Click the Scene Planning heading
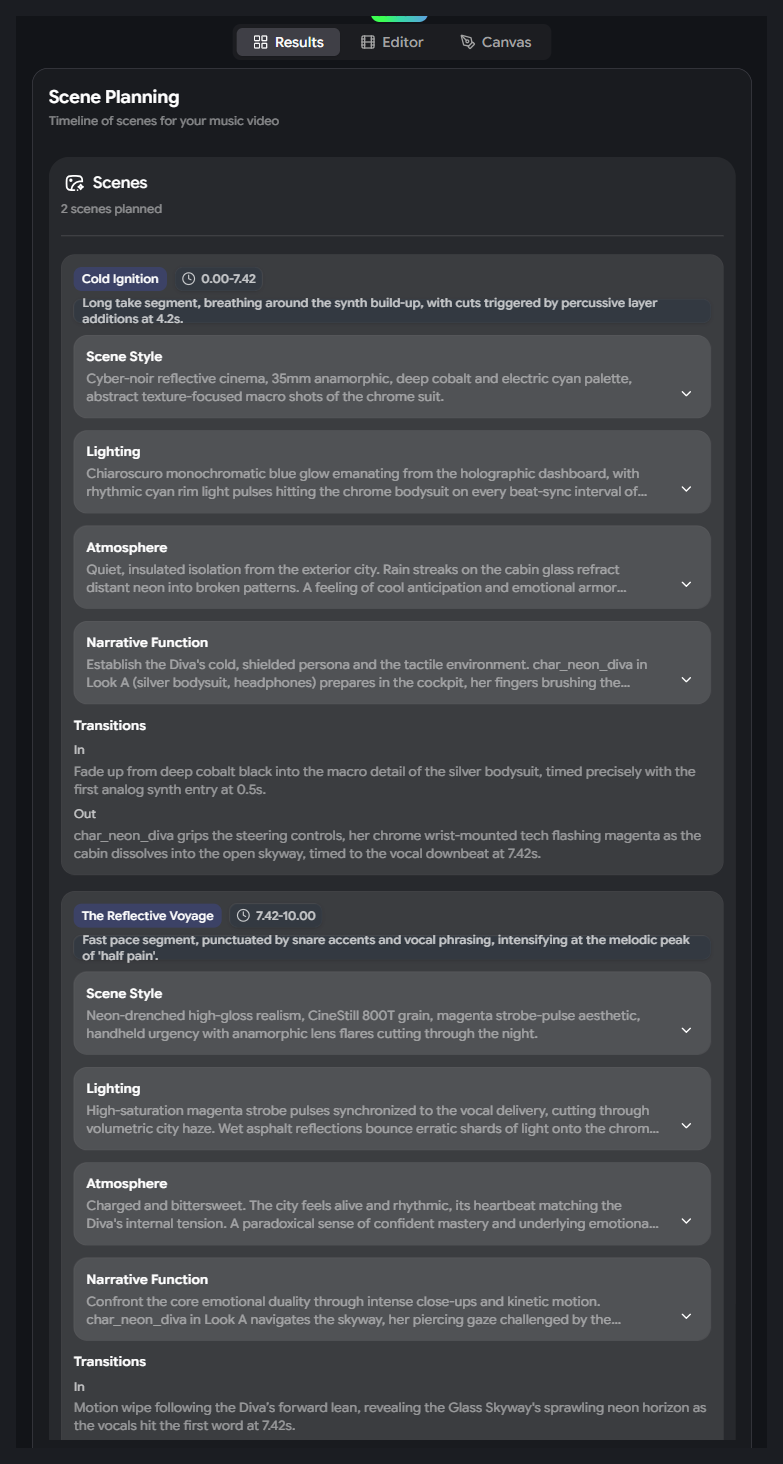The width and height of the screenshot is (783, 1464). pos(114,97)
